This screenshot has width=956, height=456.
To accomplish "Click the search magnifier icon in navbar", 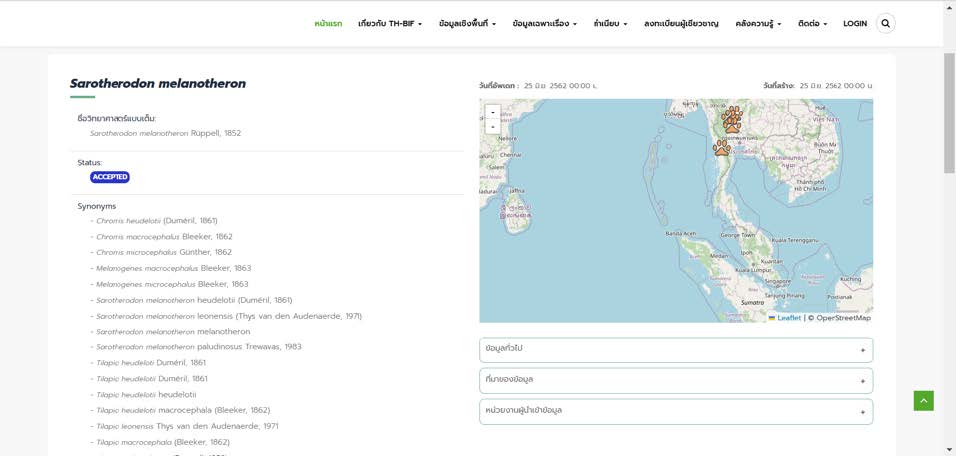I will 885,23.
